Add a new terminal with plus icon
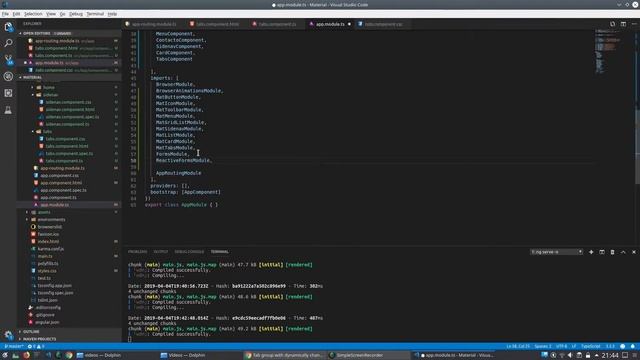640x360 pixels. pyautogui.click(x=591, y=252)
